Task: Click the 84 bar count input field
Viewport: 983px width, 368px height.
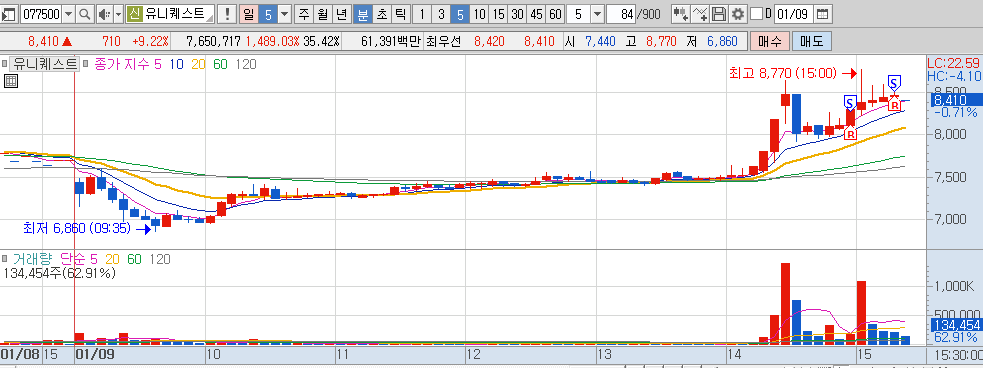Action: (x=621, y=14)
